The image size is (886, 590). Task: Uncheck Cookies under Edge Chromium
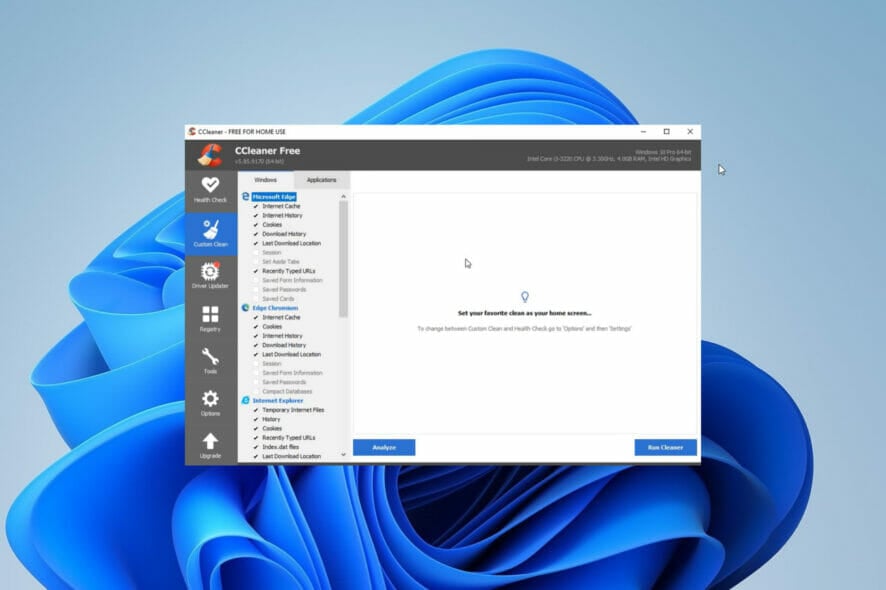[x=256, y=327]
